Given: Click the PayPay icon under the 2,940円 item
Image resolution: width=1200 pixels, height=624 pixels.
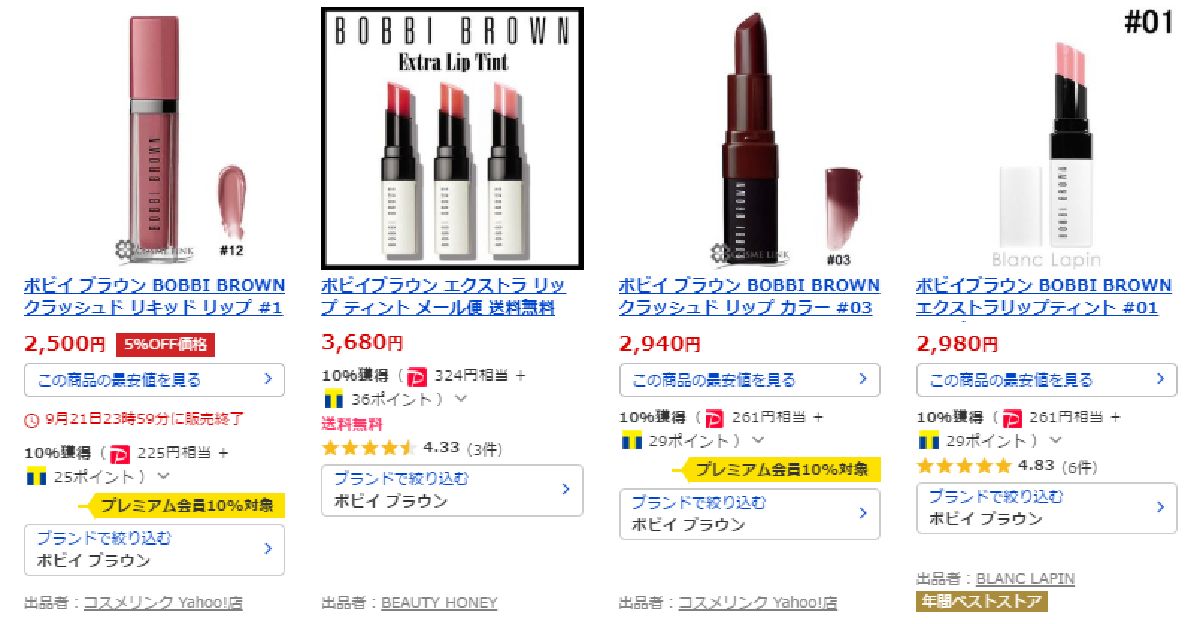Looking at the screenshot, I should (x=715, y=418).
